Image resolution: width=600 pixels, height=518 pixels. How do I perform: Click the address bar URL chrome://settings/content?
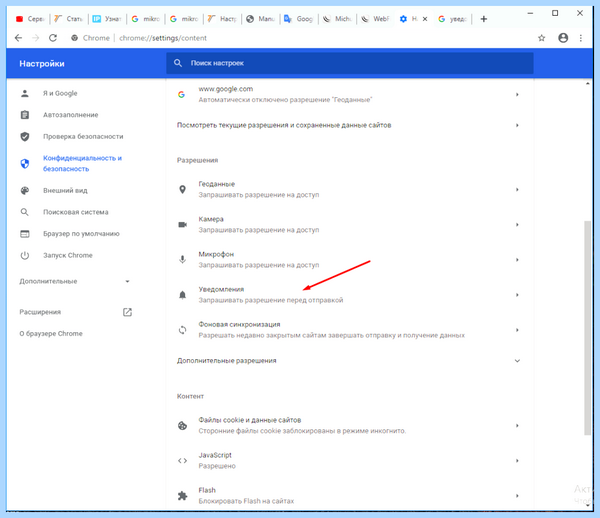pos(163,38)
